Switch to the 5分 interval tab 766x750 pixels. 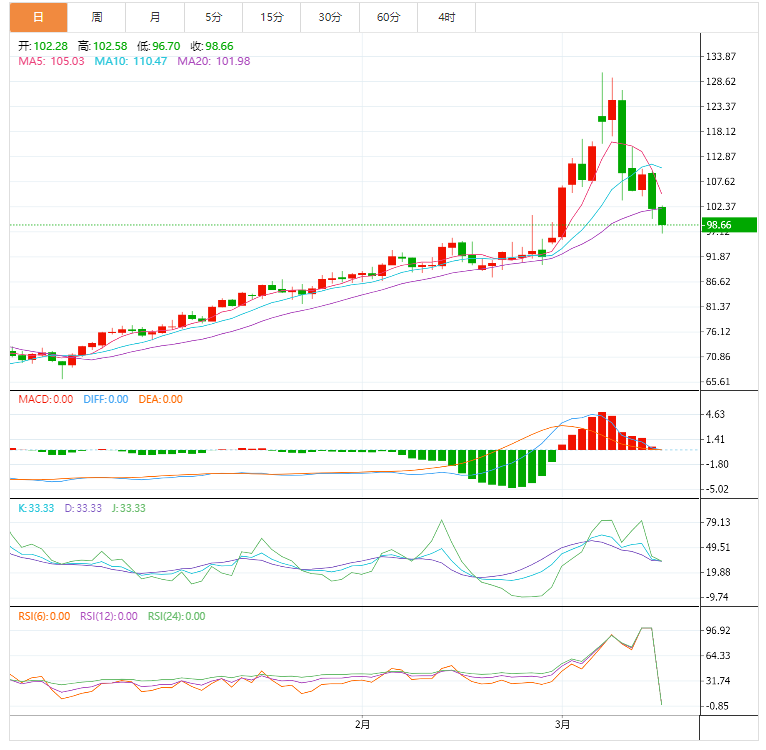coord(213,17)
